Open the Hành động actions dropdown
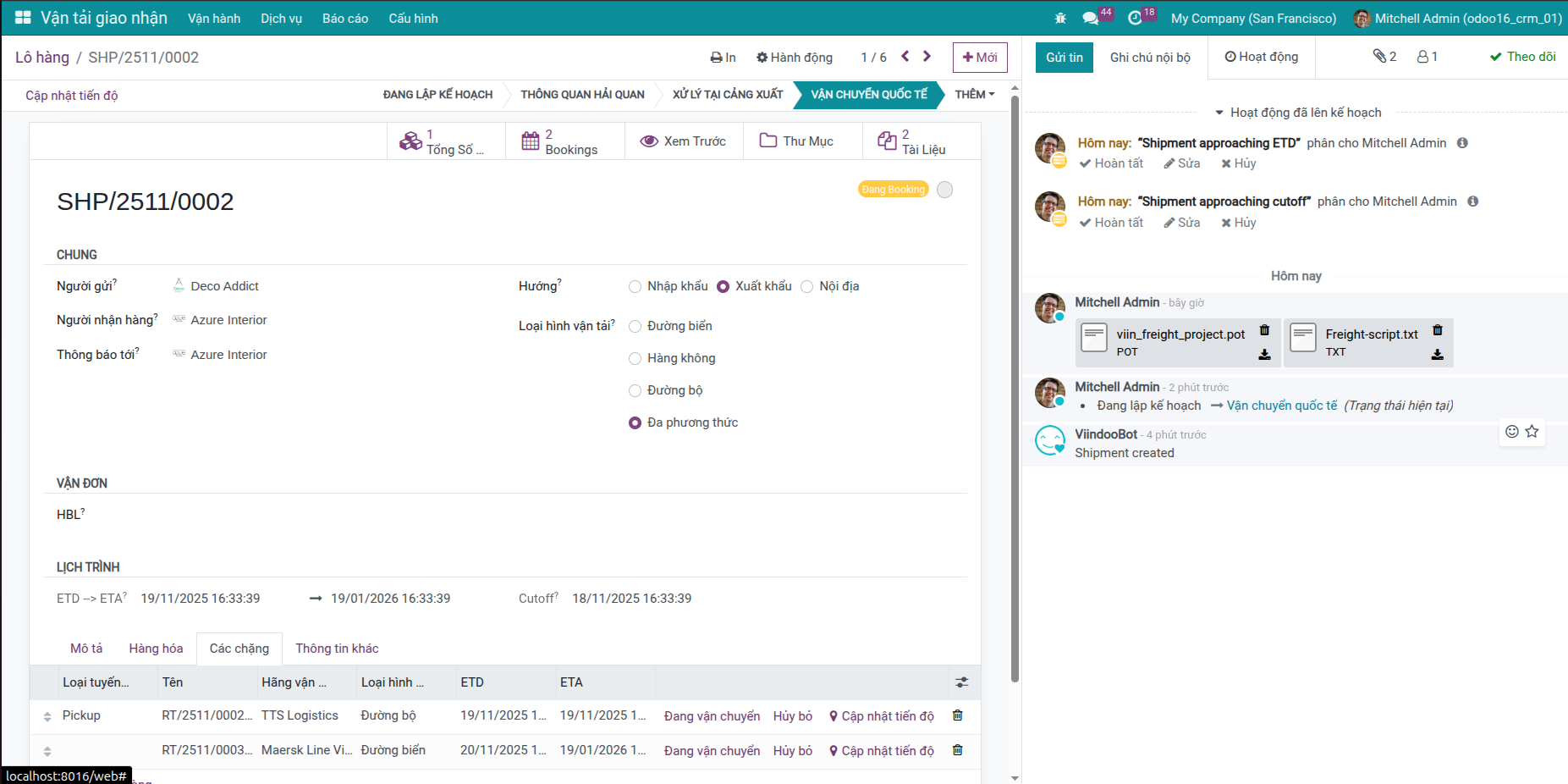This screenshot has width=1568, height=784. pyautogui.click(x=794, y=58)
